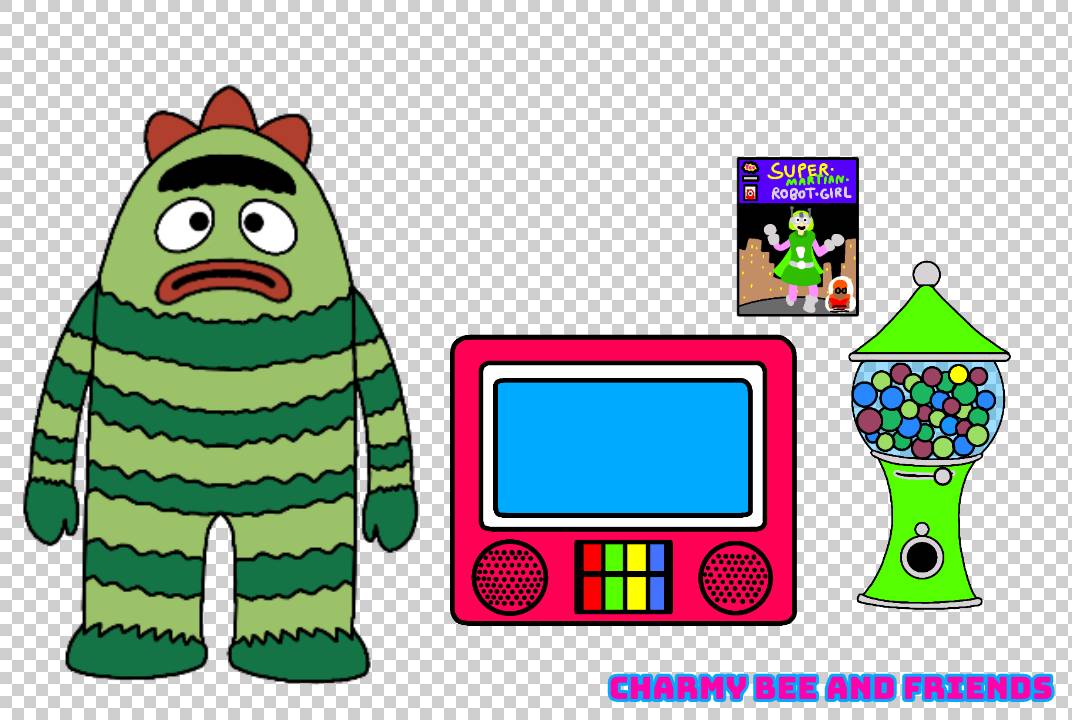Viewport: 1072px width, 720px height.
Task: Select the gumball machine's black dispenser knob
Action: [x=921, y=556]
